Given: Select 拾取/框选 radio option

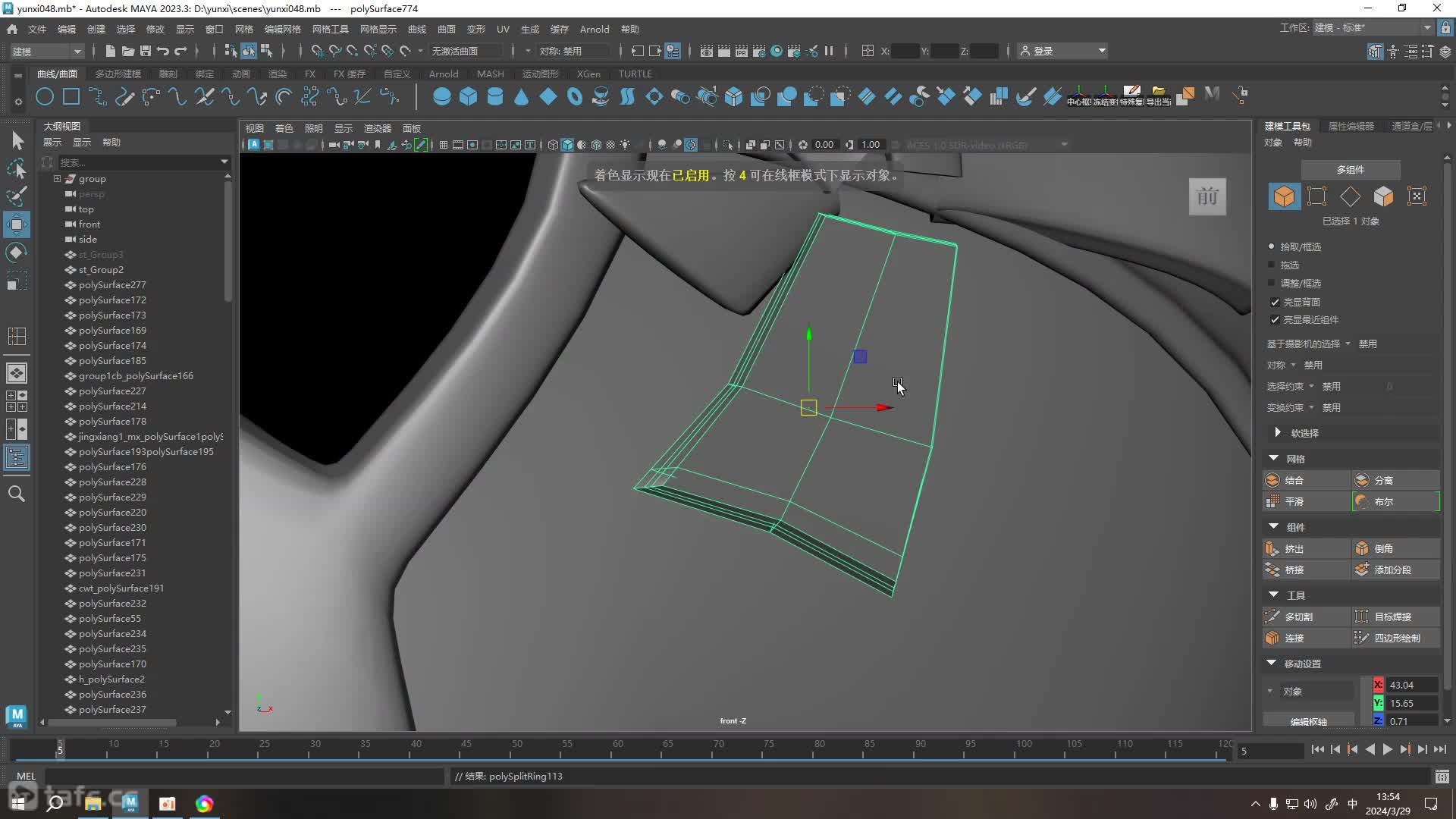Looking at the screenshot, I should pos(1272,246).
